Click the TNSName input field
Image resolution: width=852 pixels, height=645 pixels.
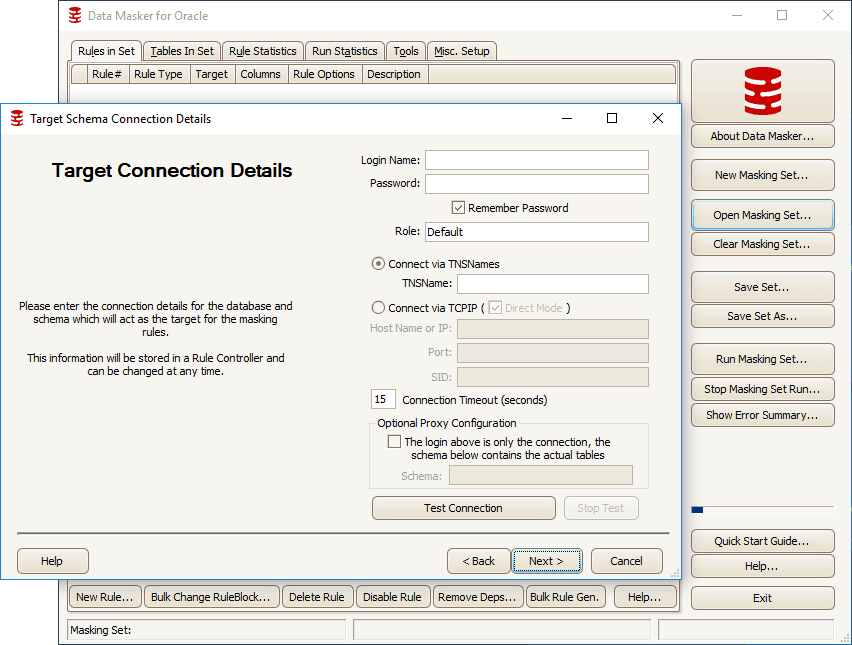553,284
